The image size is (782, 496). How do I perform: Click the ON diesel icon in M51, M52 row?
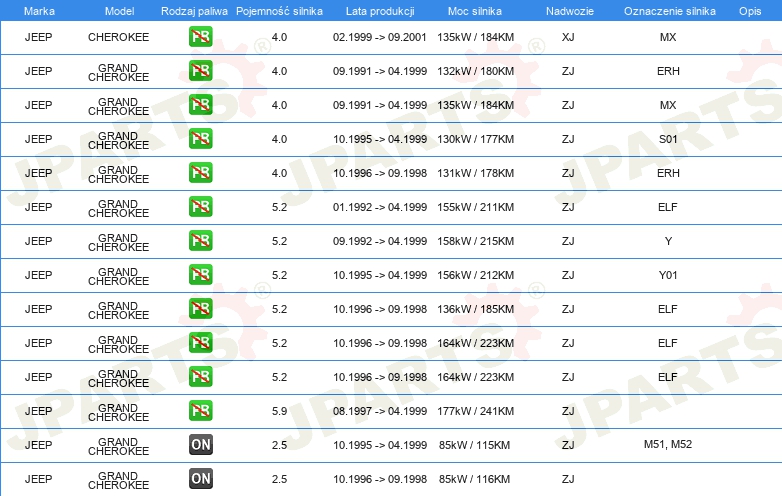pos(200,445)
